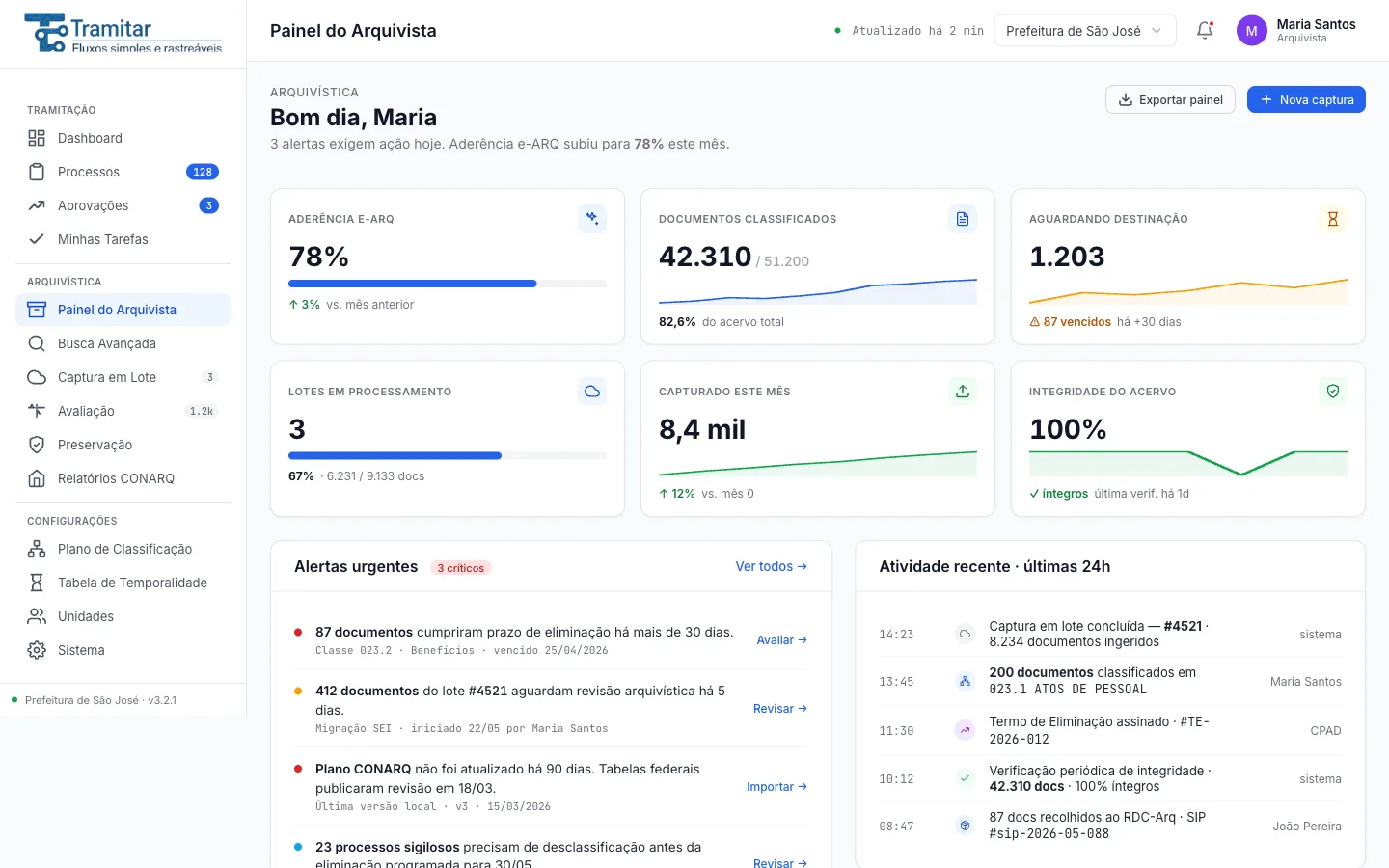Screen dimensions: 1389x868
Task: Click the Captura em Lote cloud icon
Action: (x=37, y=377)
